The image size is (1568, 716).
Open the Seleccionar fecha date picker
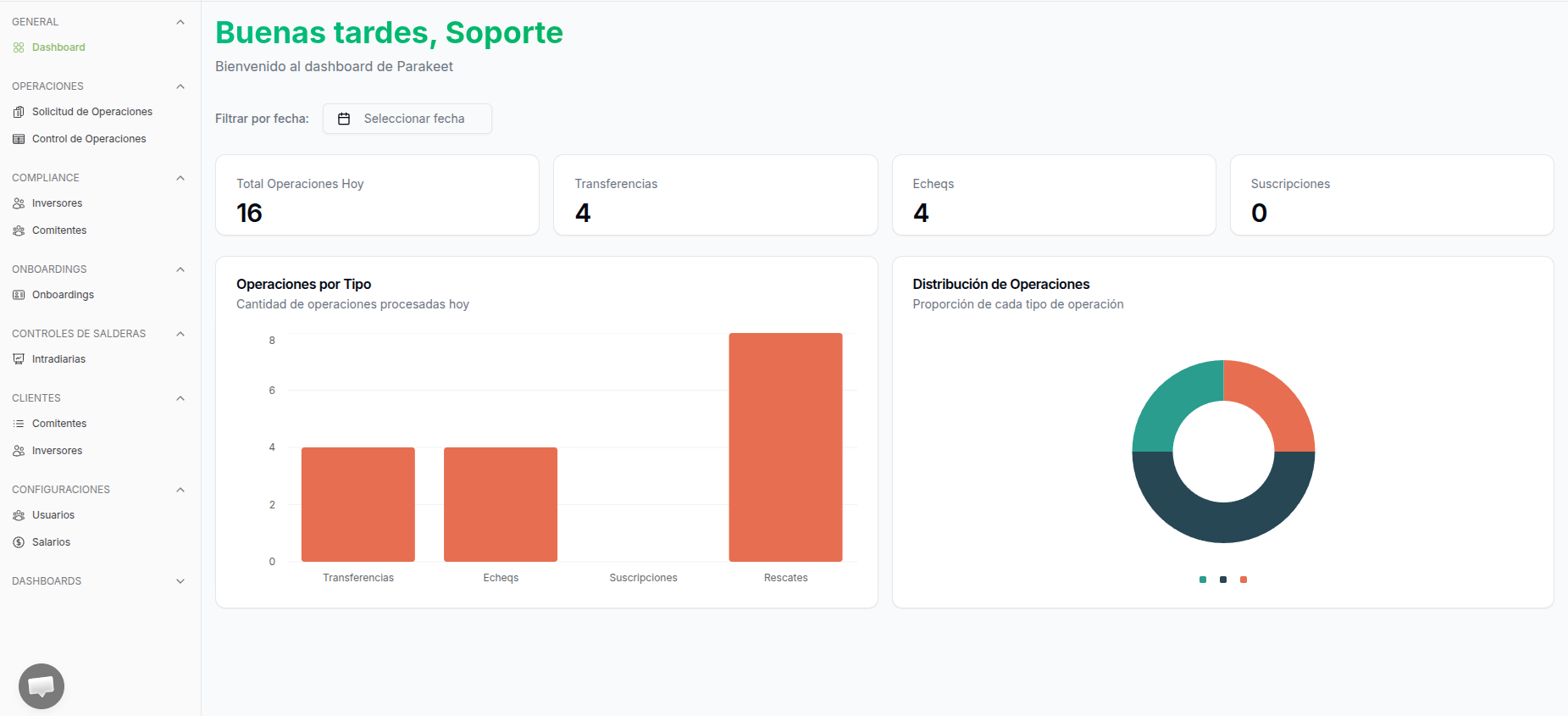[407, 119]
